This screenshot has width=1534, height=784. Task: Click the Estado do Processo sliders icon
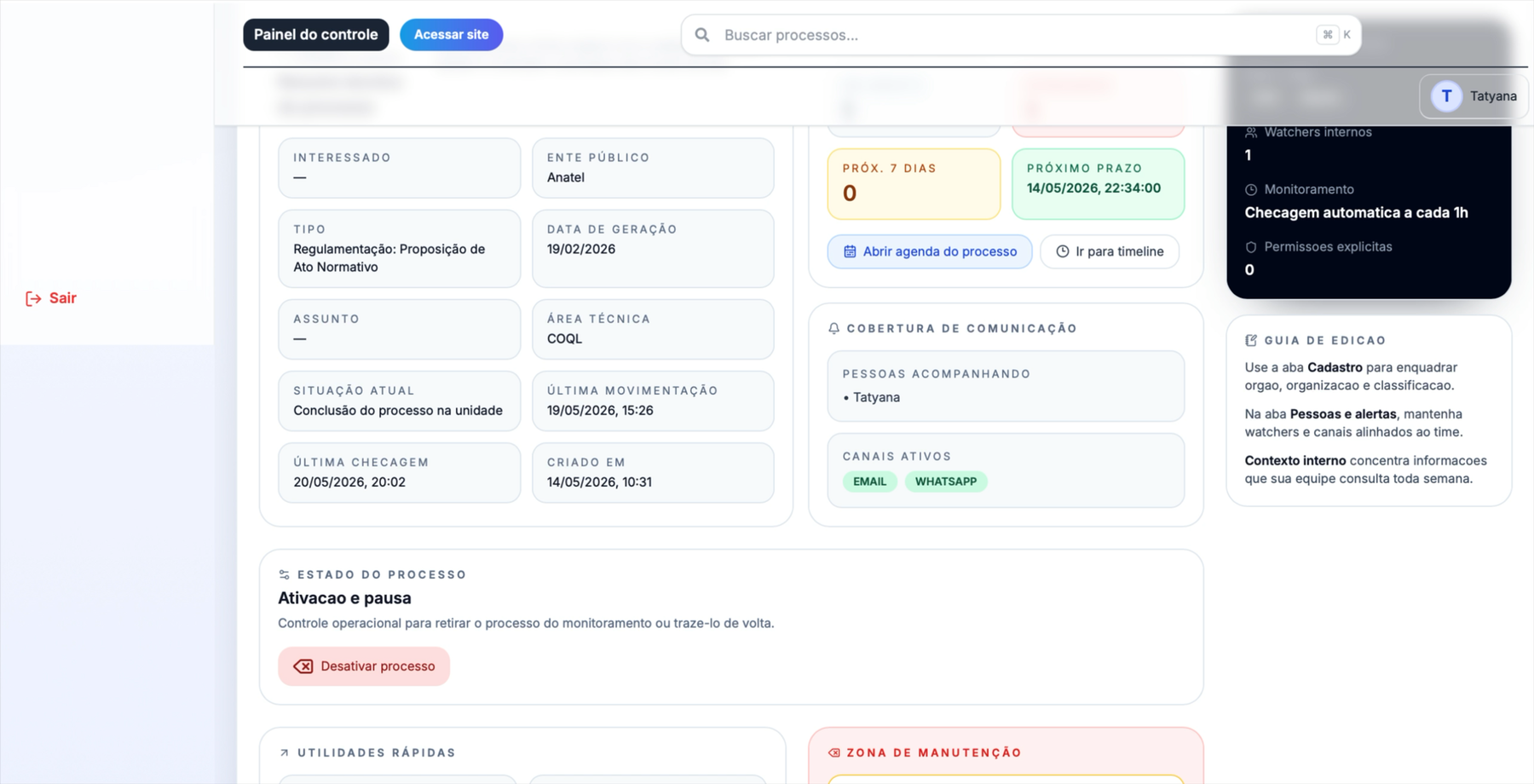pyautogui.click(x=285, y=574)
